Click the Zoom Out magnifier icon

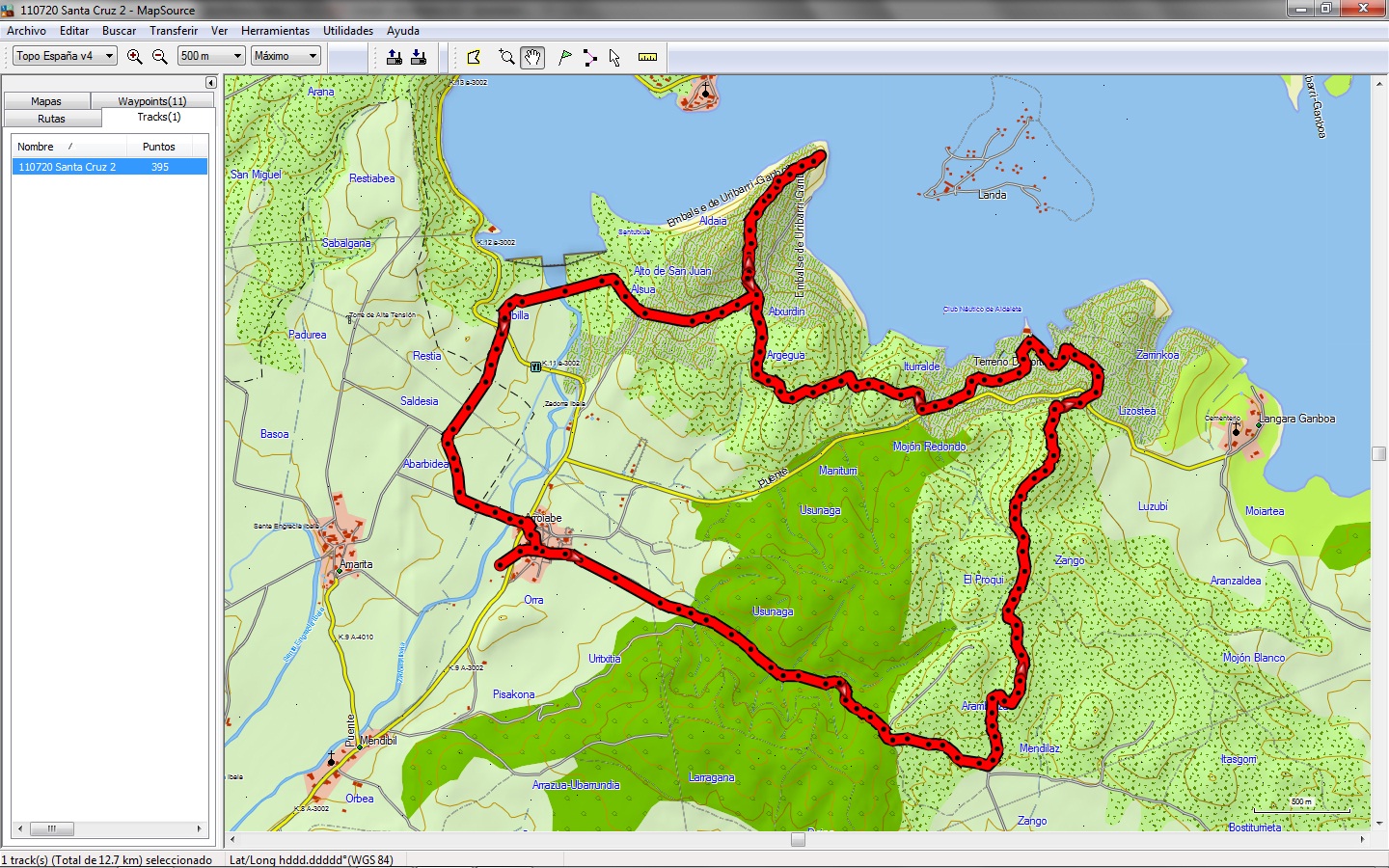tap(160, 57)
